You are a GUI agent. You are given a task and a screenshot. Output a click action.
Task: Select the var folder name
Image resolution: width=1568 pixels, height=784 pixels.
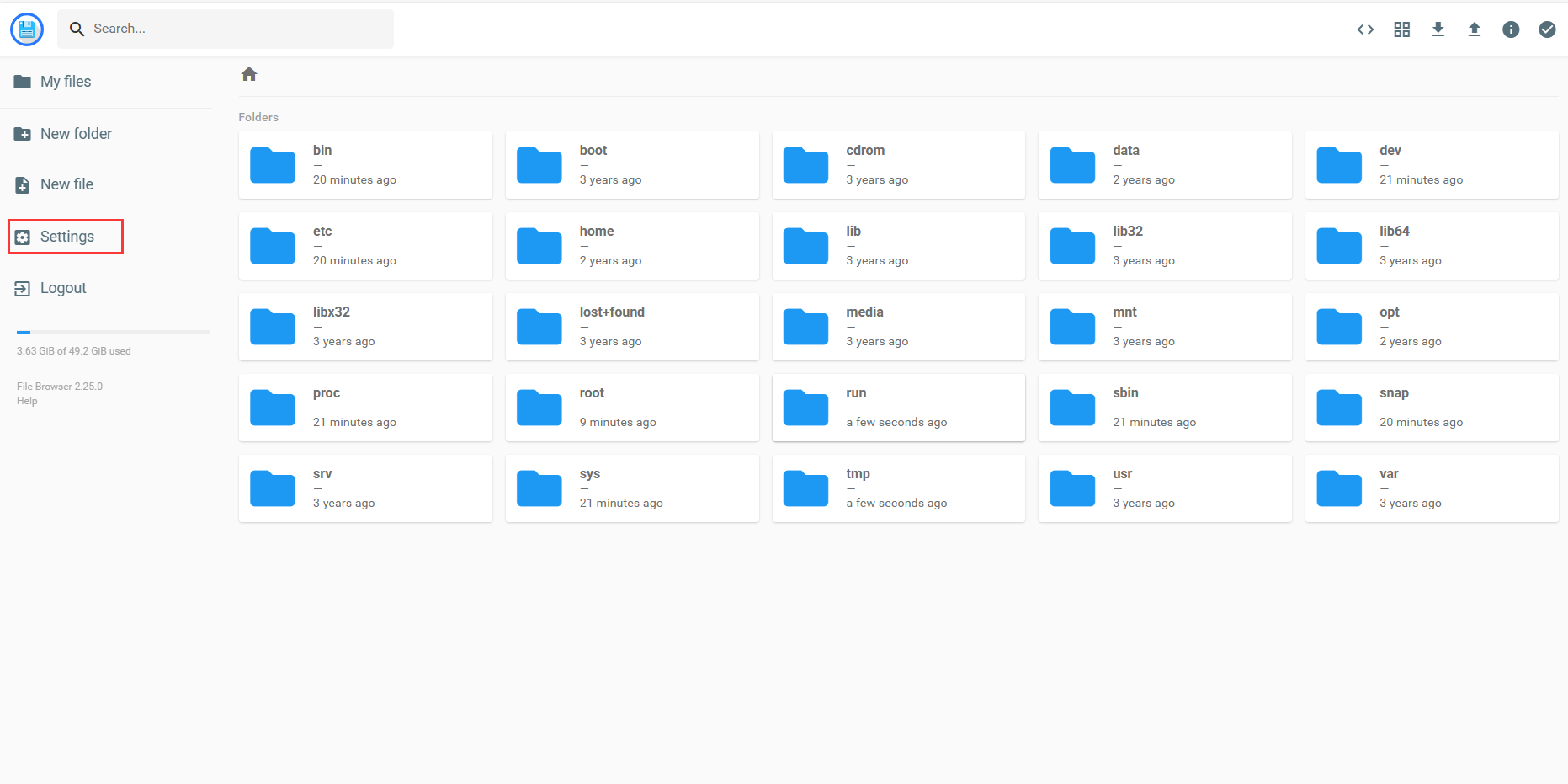[x=1389, y=474]
